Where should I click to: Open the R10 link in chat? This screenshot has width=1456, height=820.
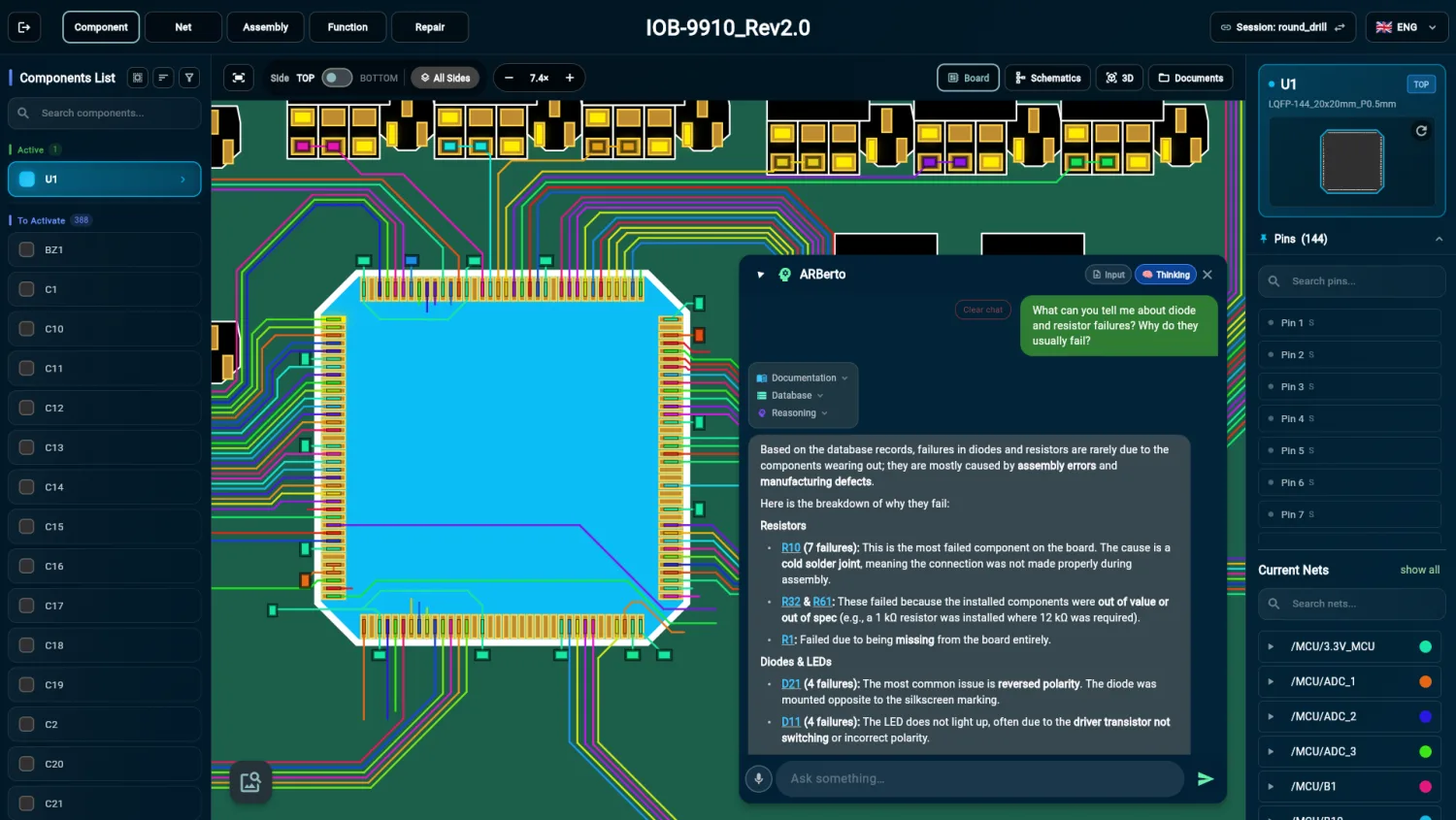(791, 547)
